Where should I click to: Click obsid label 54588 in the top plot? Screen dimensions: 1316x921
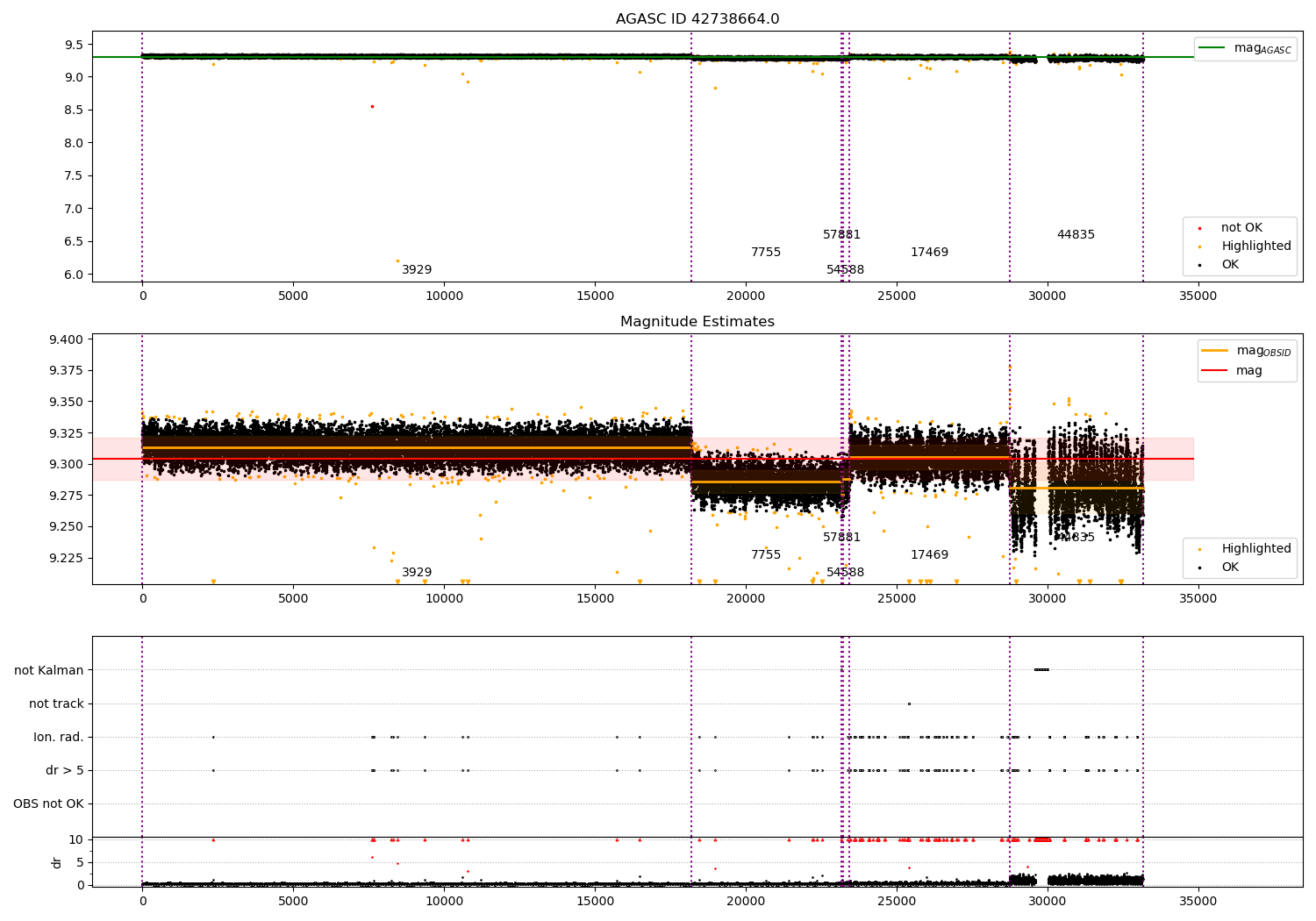click(846, 270)
